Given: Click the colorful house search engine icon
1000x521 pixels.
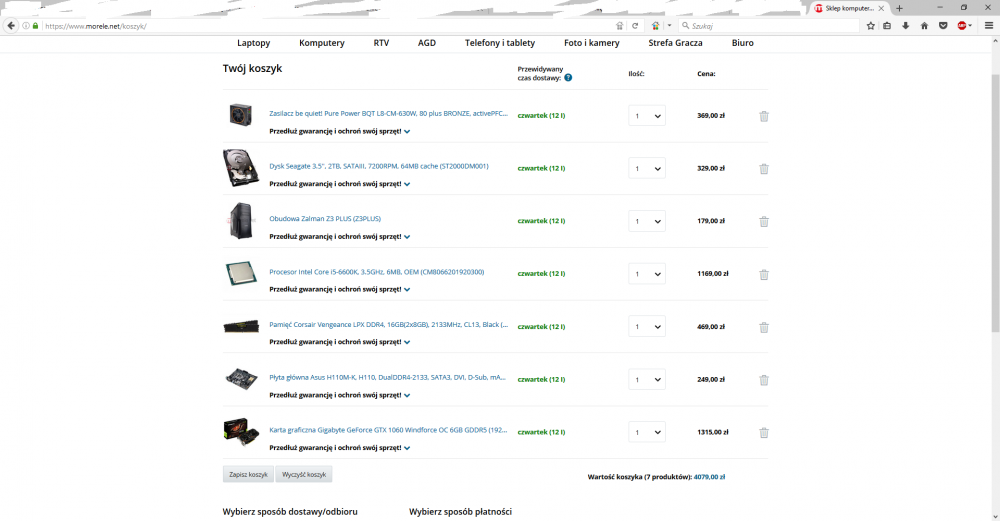Looking at the screenshot, I should 656,26.
